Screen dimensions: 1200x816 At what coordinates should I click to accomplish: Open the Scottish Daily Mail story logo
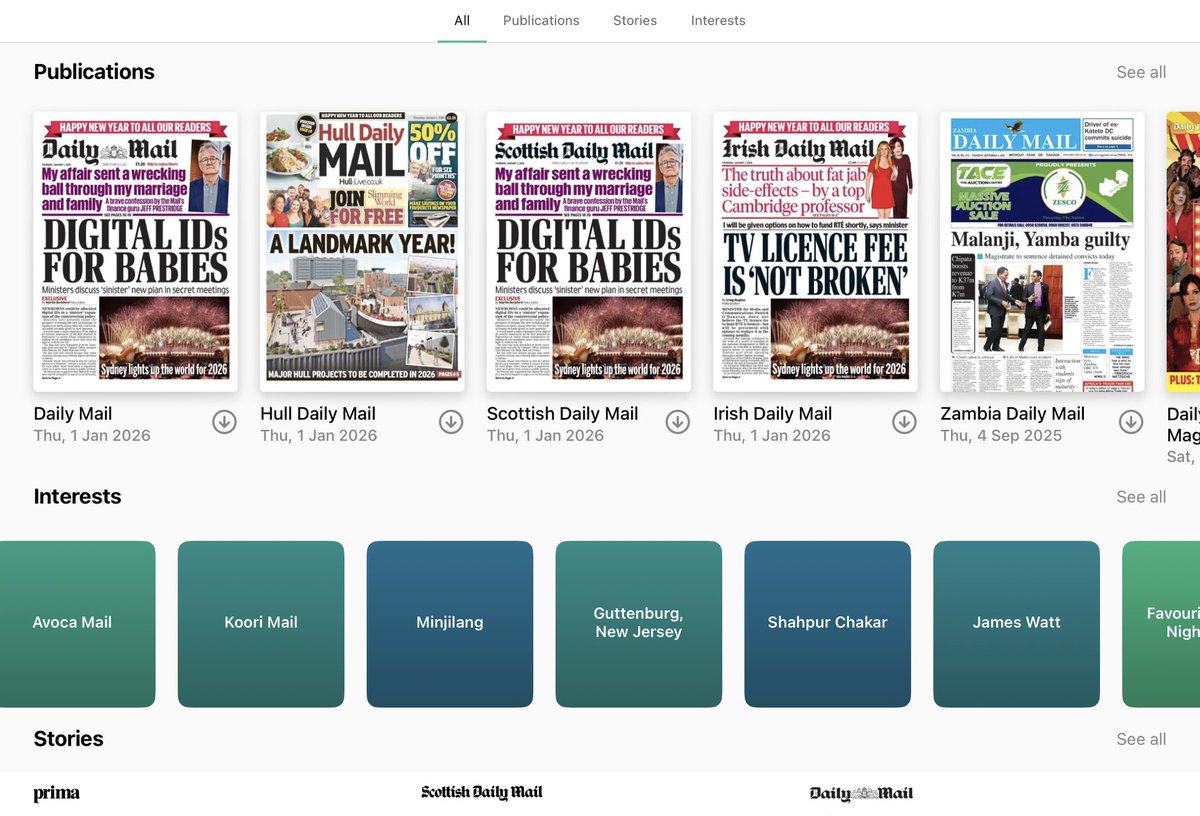482,792
